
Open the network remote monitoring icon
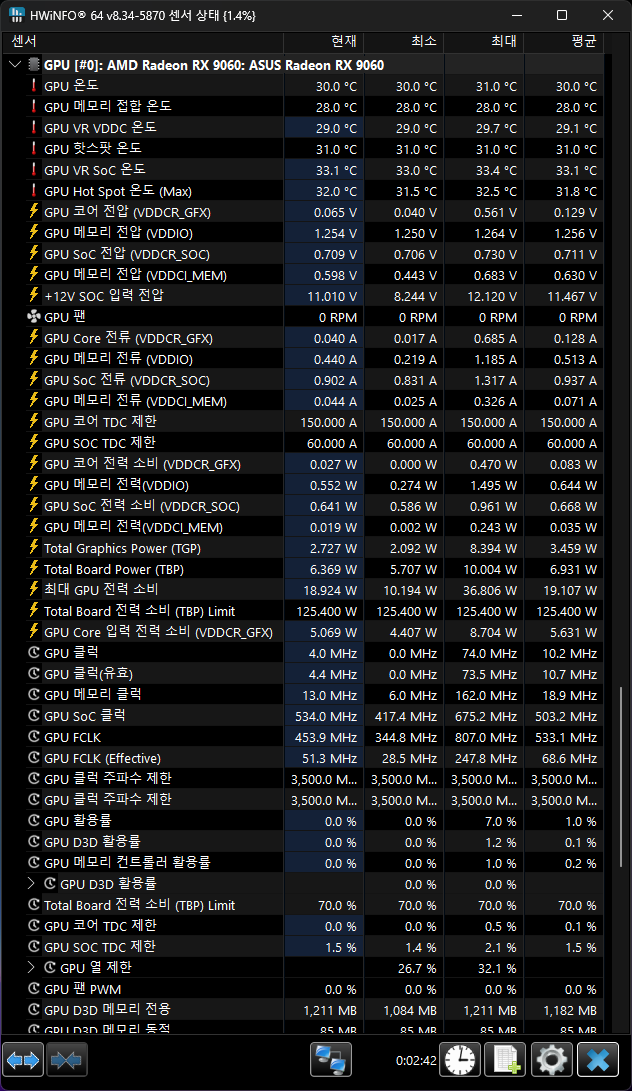click(x=331, y=1060)
